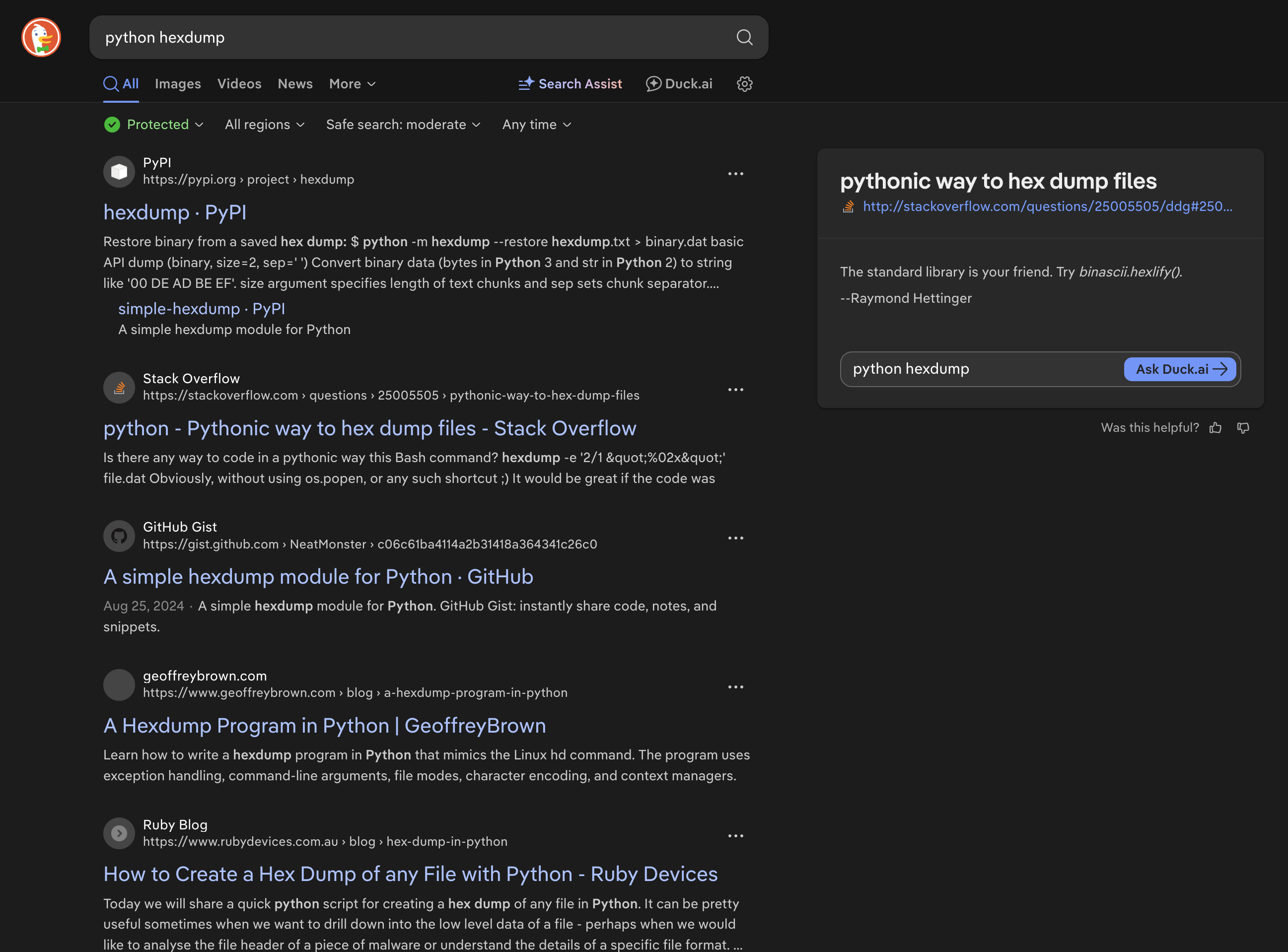Switch to the Images tab
Screen dimensions: 1288x952
coord(178,84)
